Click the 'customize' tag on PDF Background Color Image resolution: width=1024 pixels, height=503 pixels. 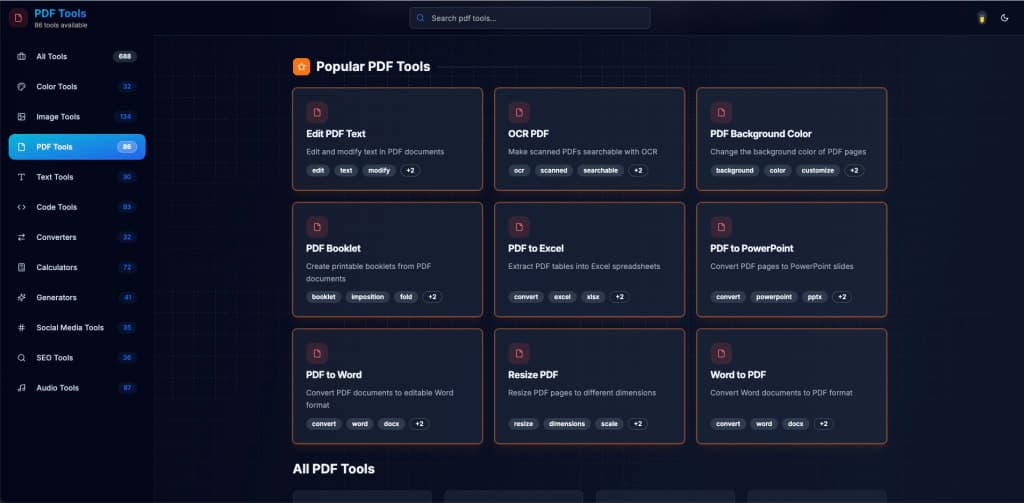pyautogui.click(x=818, y=170)
